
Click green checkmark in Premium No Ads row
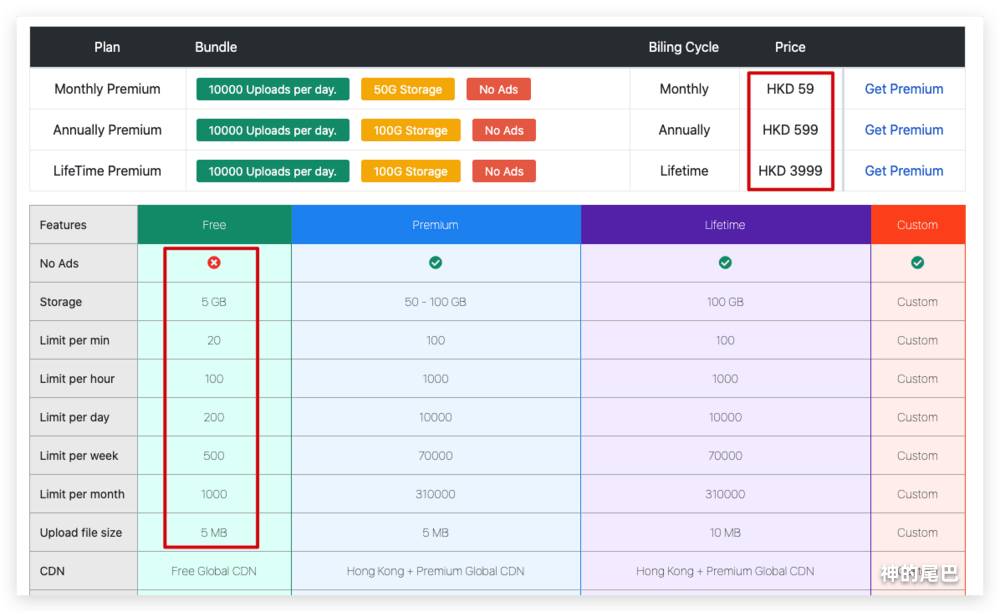(x=436, y=263)
